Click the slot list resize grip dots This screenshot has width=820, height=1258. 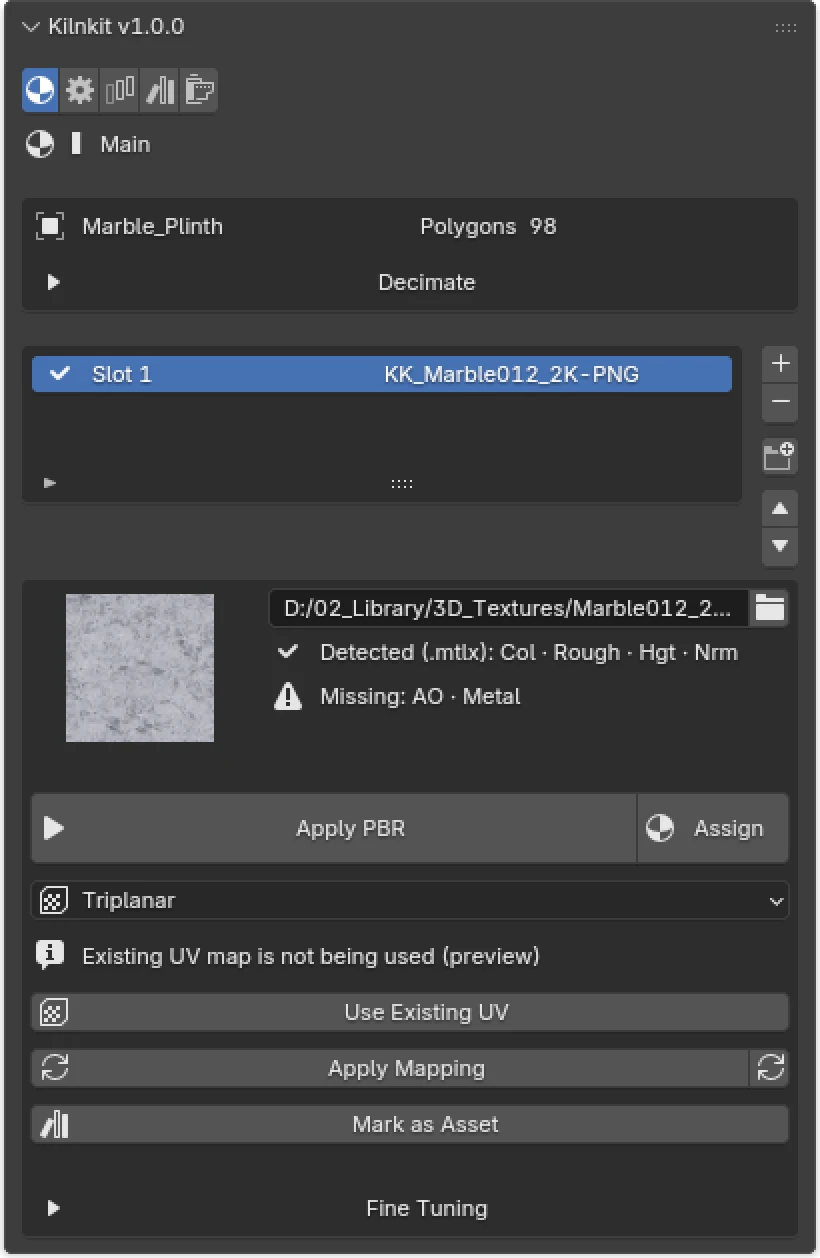click(x=402, y=484)
